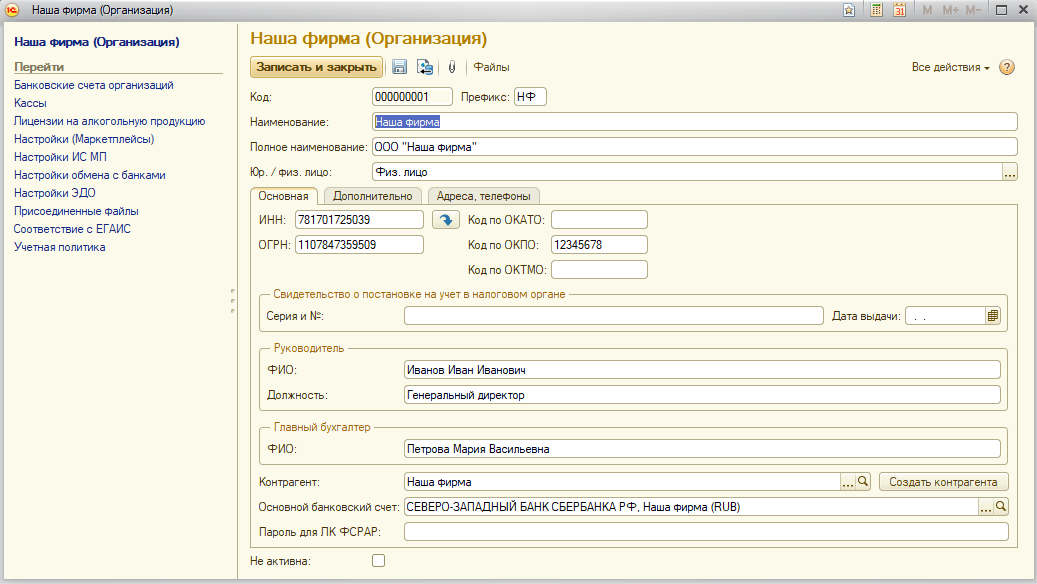Expand the Все действия dropdown menu
The height and width of the screenshot is (584, 1037).
point(950,67)
